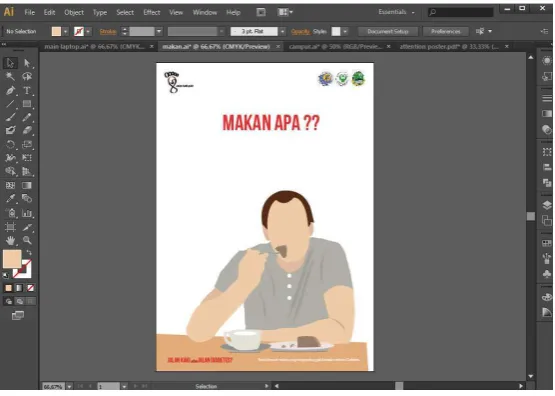Open the Opacity panel link
Viewport: 555px width, 396px height.
point(300,31)
